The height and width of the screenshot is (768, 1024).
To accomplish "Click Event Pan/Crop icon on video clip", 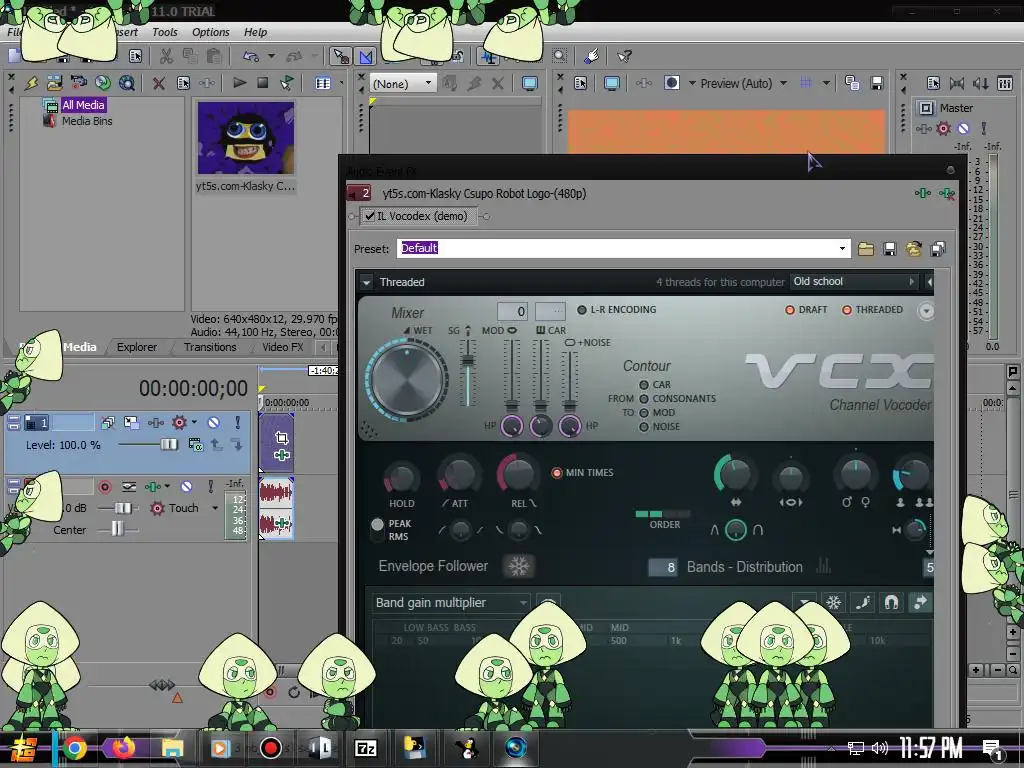I will click(x=281, y=438).
